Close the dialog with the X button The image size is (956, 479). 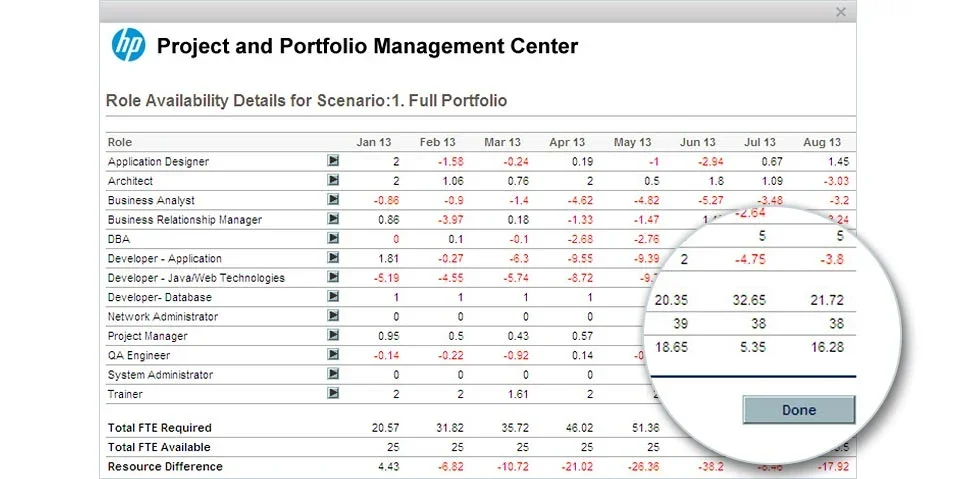click(x=840, y=12)
